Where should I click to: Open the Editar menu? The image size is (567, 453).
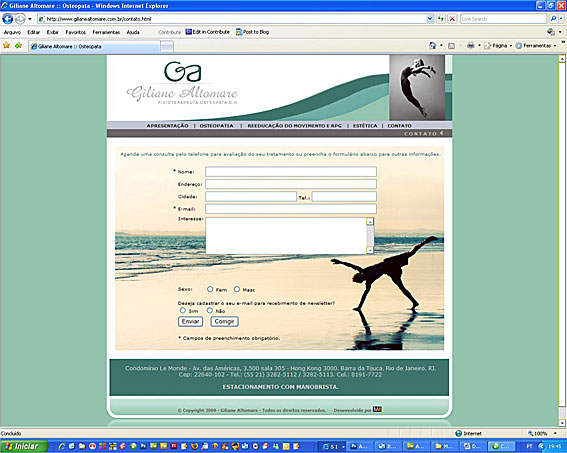point(34,32)
